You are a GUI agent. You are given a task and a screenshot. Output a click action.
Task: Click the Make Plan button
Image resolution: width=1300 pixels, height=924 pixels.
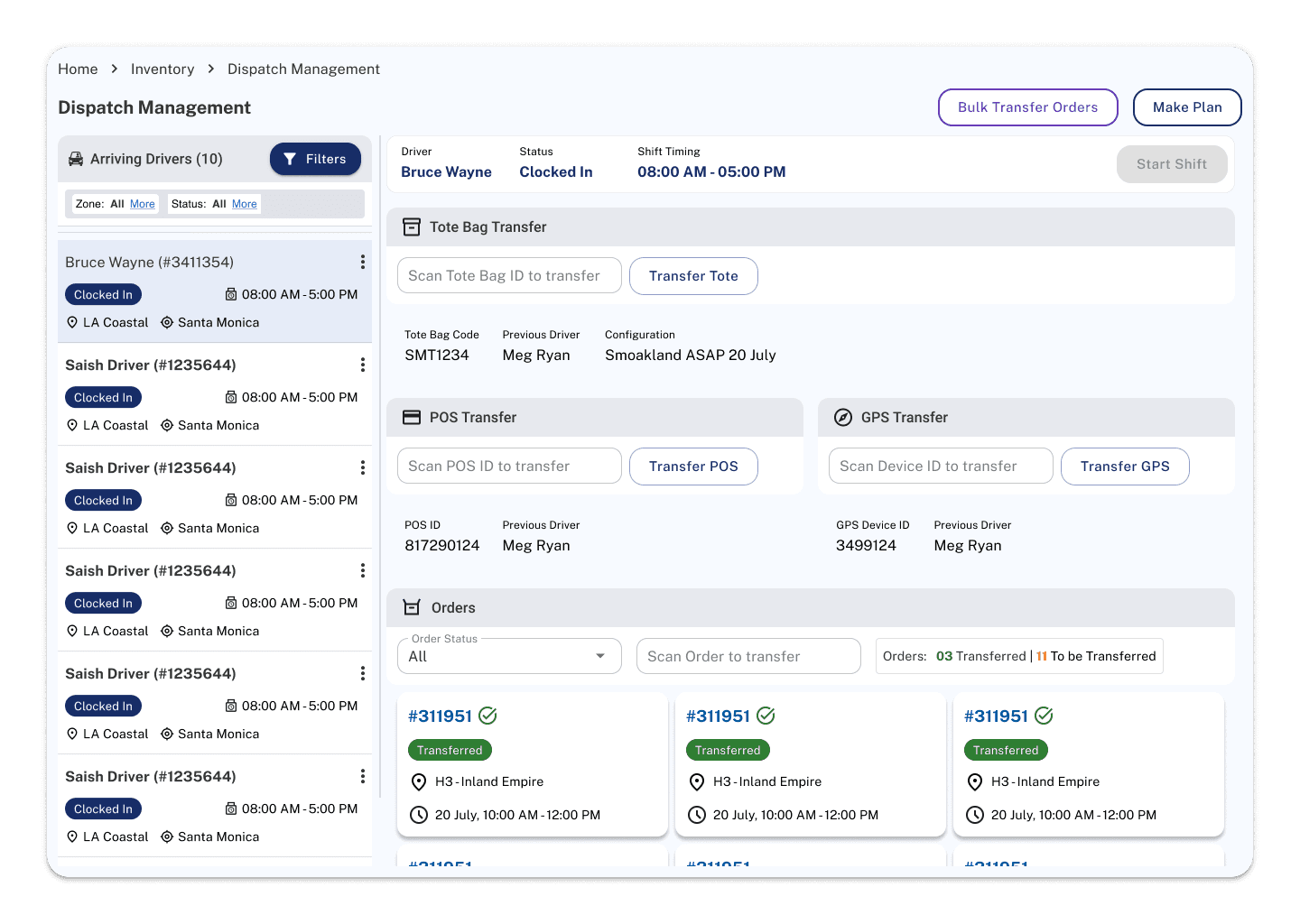point(1187,107)
